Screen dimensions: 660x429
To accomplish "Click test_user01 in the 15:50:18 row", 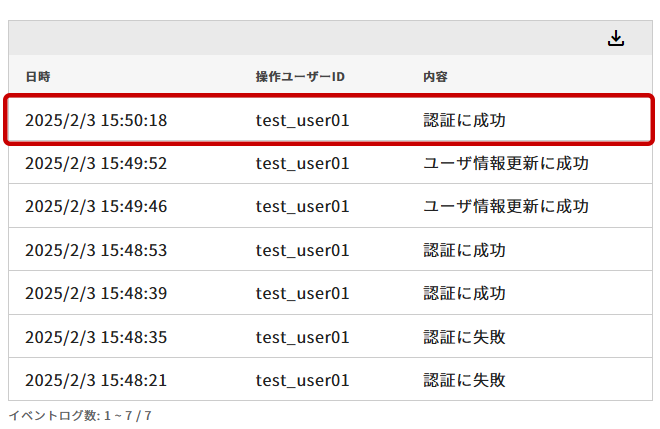I will [x=302, y=120].
